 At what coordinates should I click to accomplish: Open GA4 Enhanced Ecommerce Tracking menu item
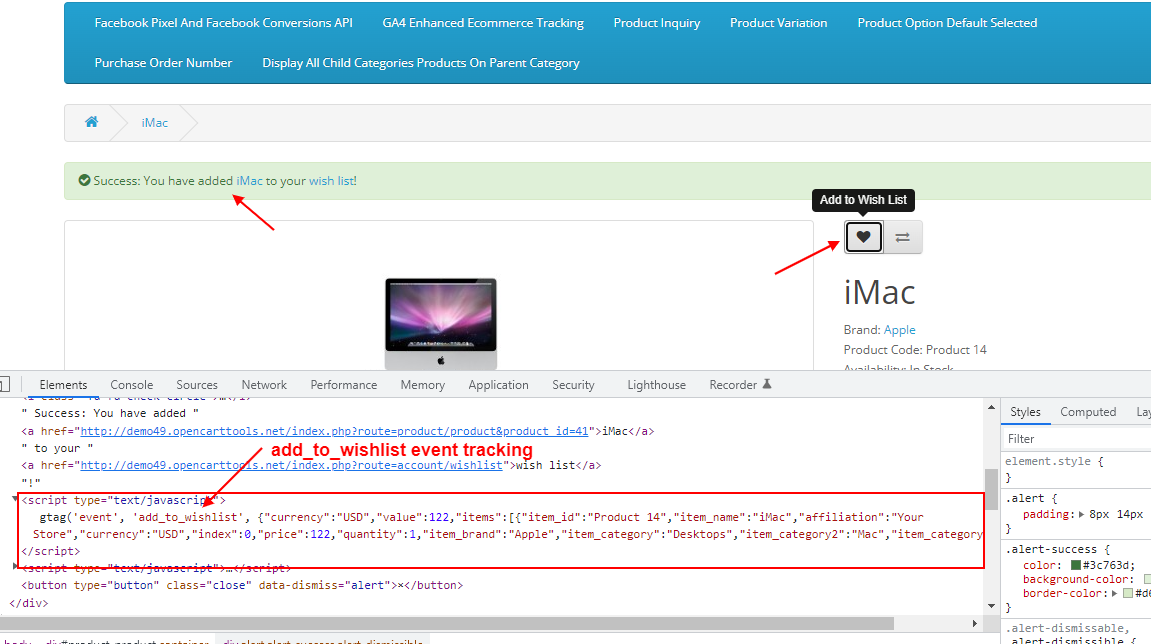483,23
